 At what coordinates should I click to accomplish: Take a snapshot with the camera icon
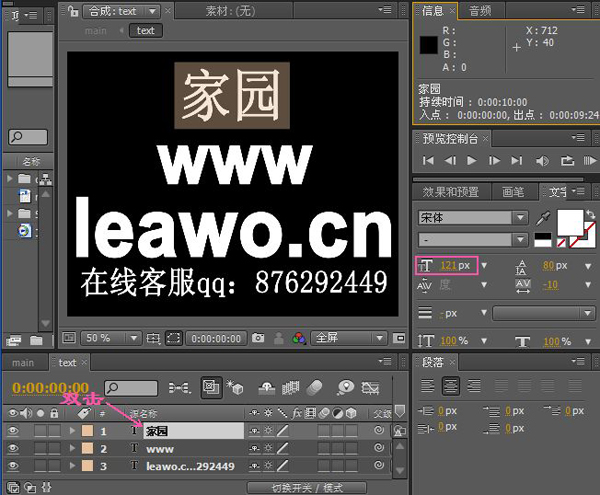pos(258,338)
